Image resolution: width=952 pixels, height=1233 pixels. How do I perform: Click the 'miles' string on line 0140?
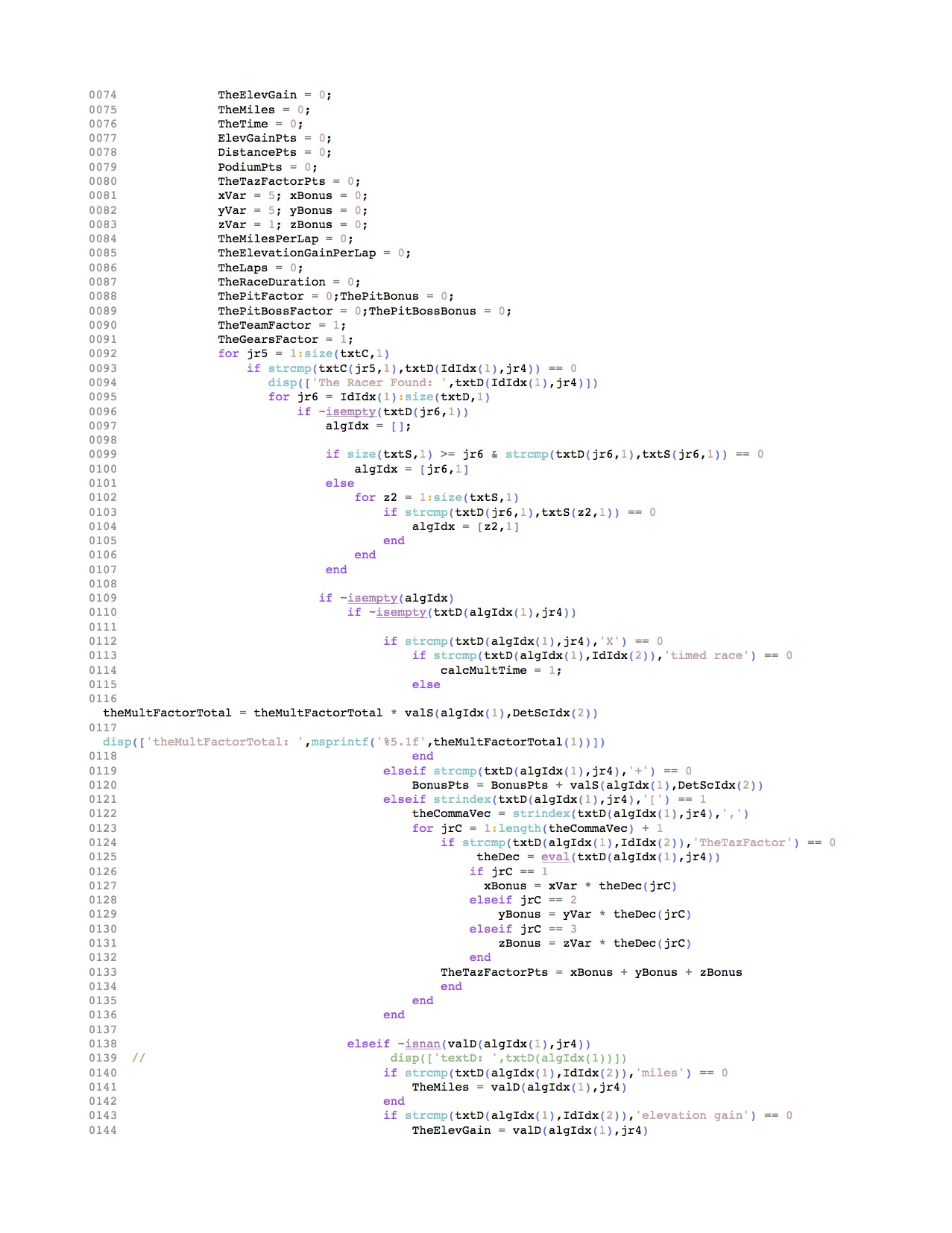tap(660, 1073)
